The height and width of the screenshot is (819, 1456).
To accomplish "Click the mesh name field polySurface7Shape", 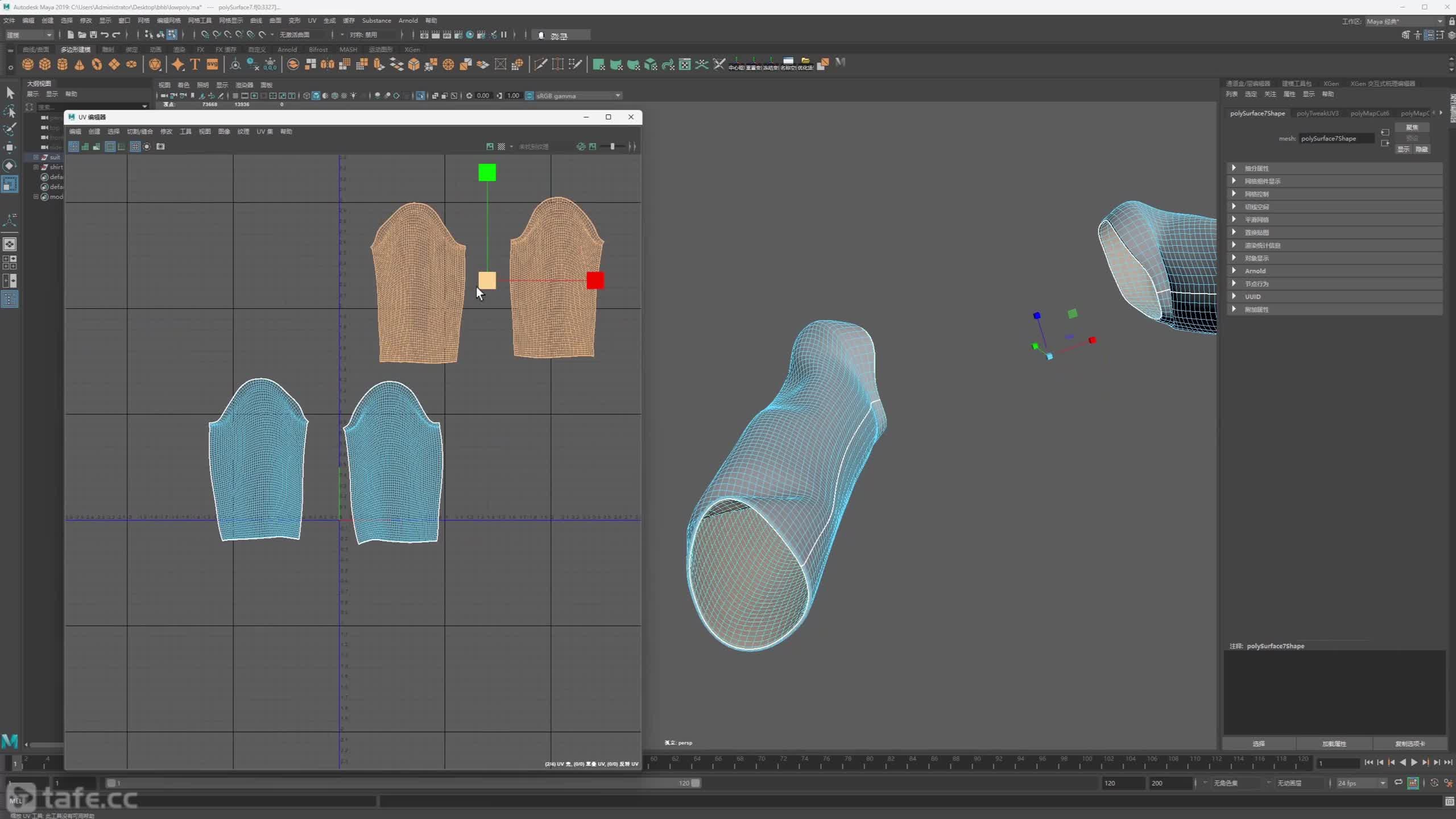I will [x=1337, y=138].
